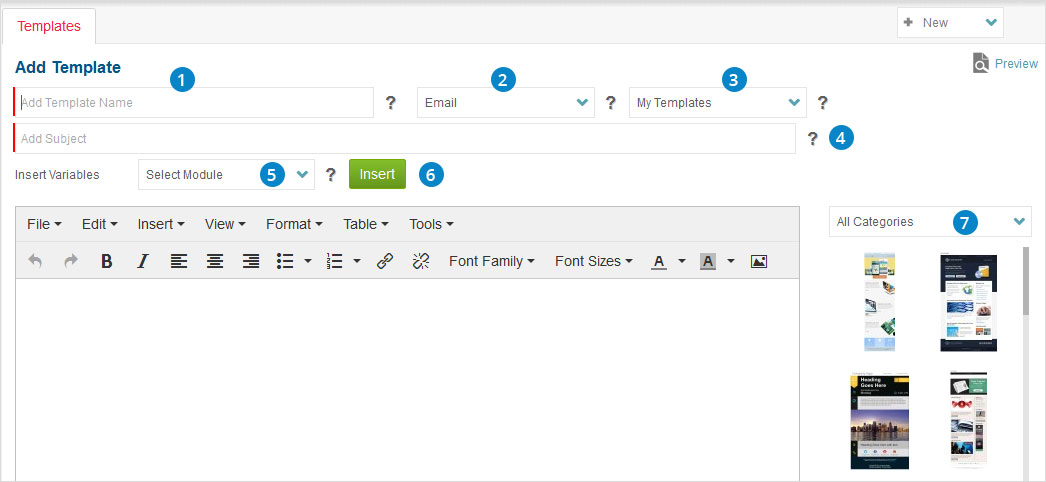Open the Format menu
Image resolution: width=1046 pixels, height=482 pixels.
[x=294, y=224]
